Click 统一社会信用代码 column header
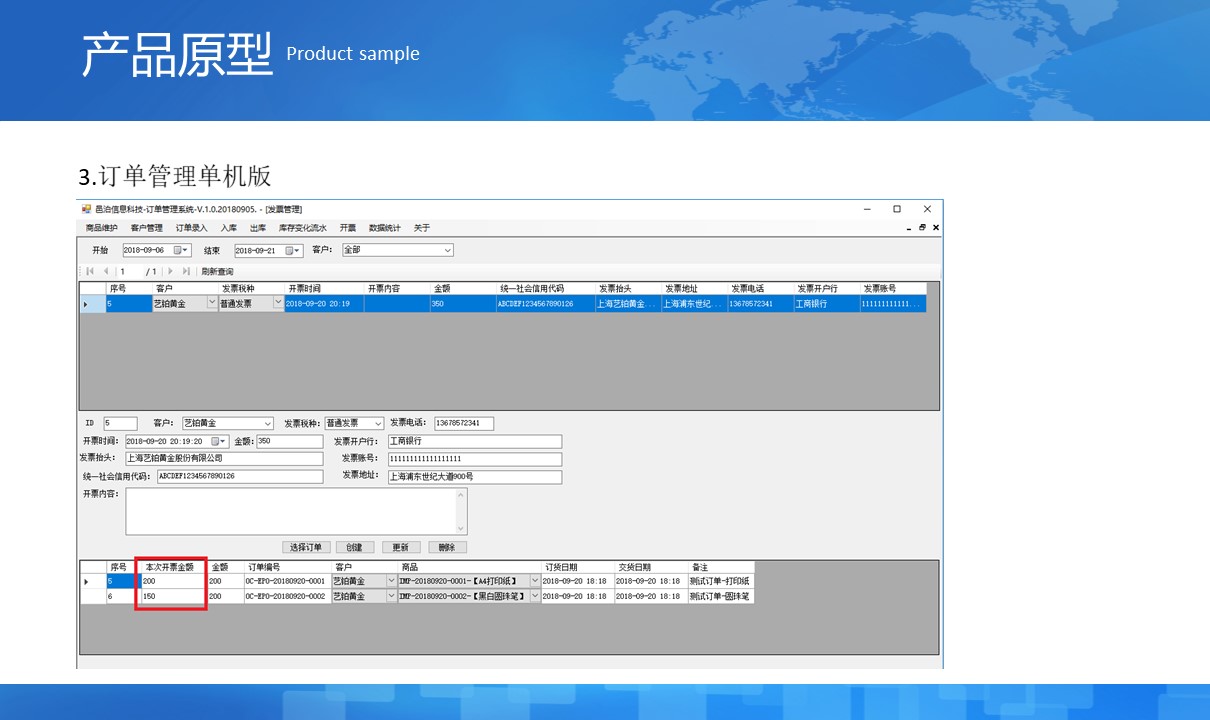This screenshot has height=720, width=1210. click(x=545, y=289)
